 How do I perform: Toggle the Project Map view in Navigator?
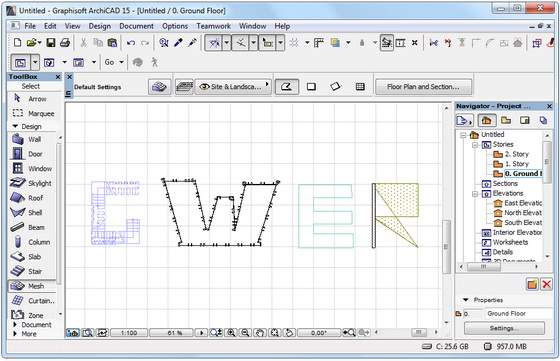click(x=486, y=120)
